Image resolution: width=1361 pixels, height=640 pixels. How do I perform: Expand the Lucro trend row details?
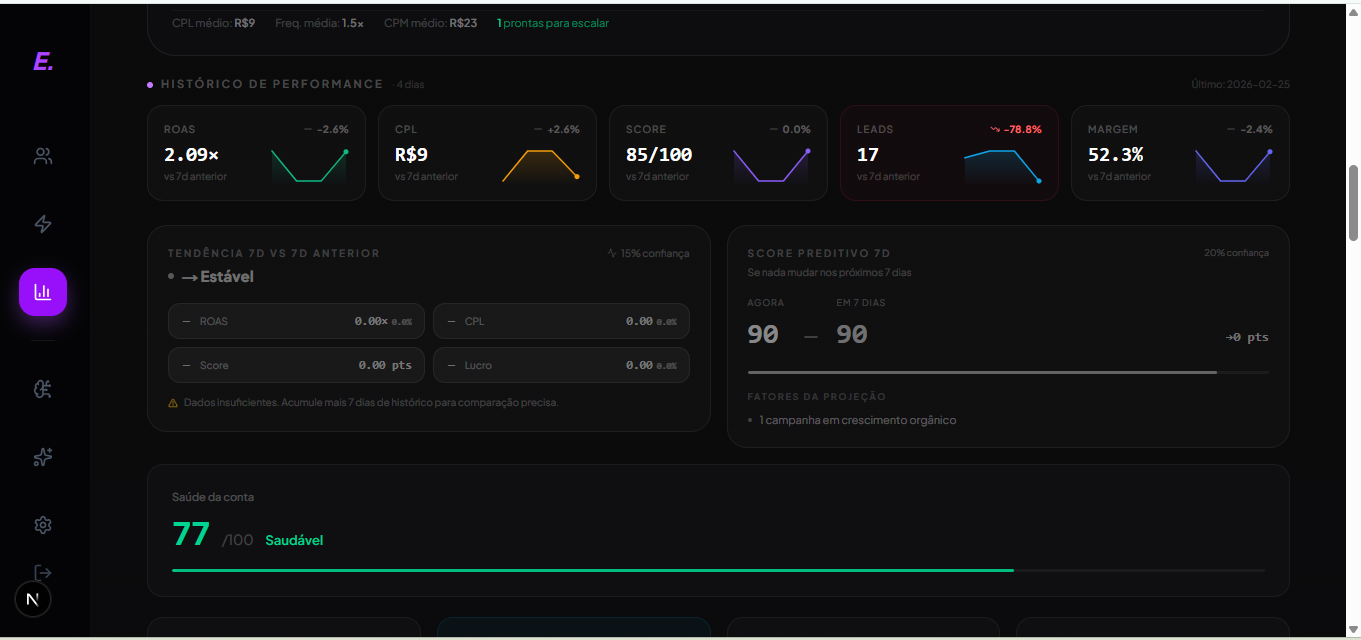click(561, 365)
